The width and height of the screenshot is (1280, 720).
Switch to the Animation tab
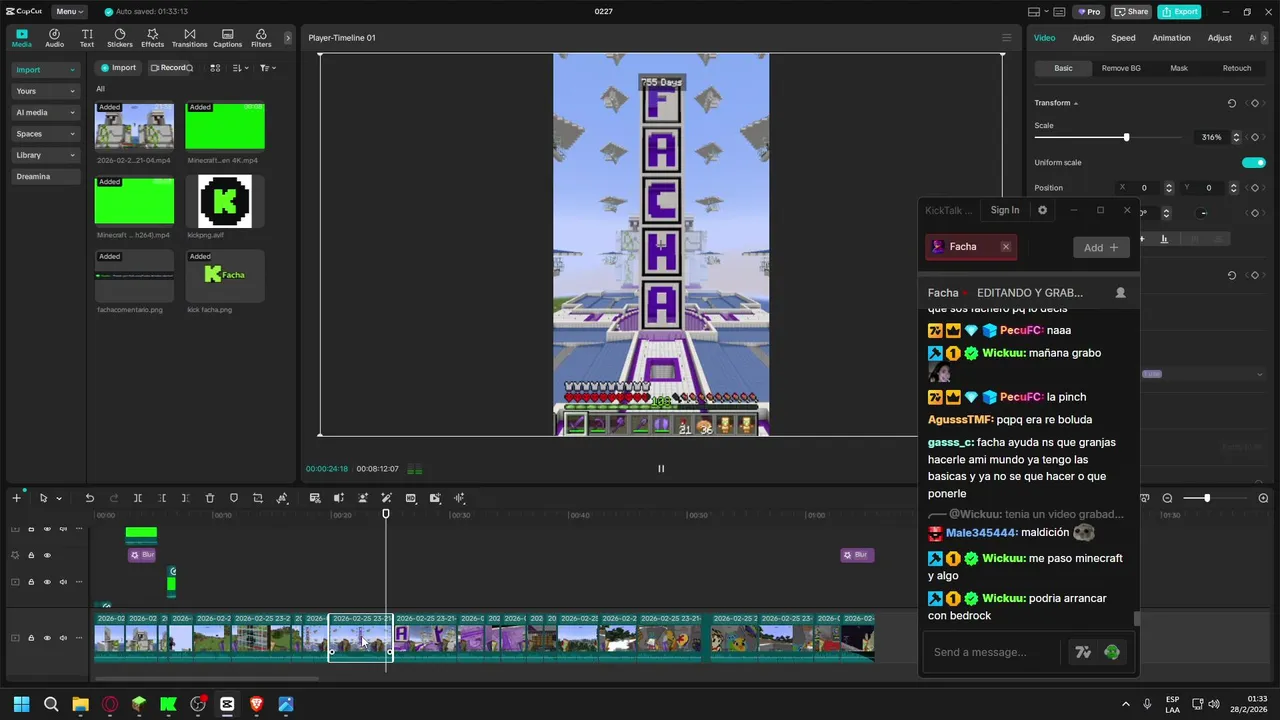(1171, 38)
